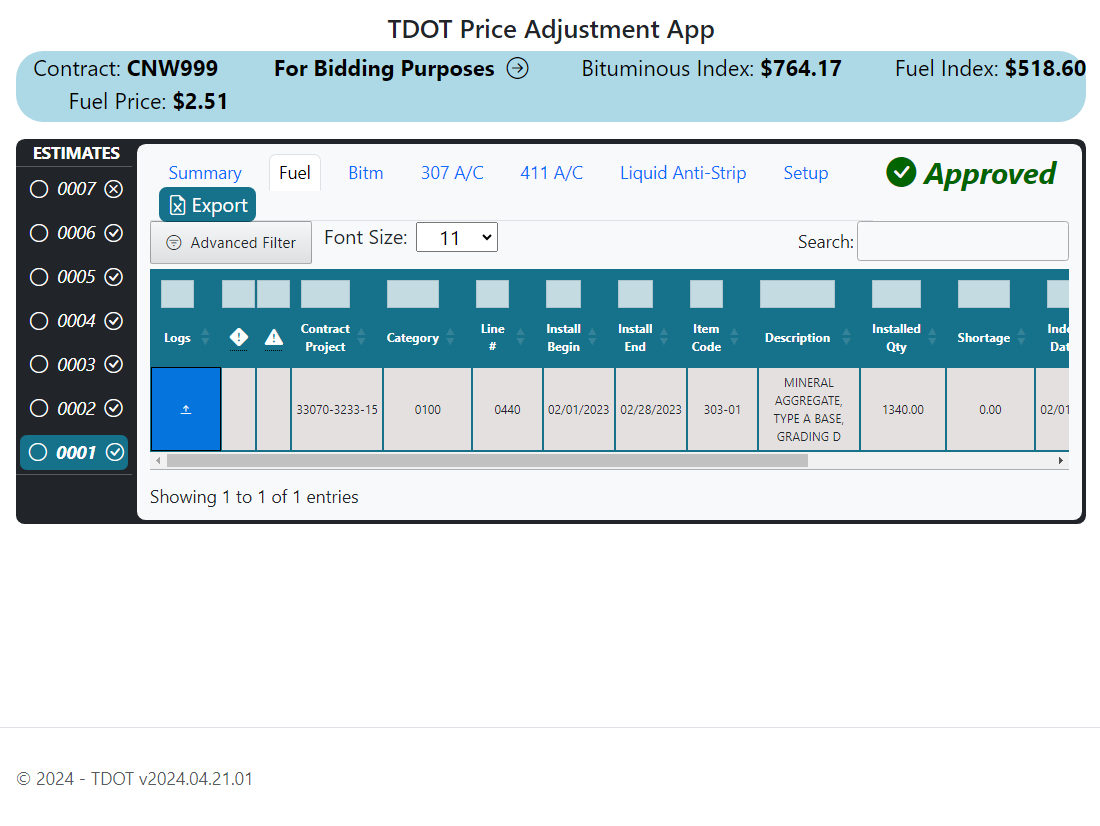The width and height of the screenshot is (1100, 826).
Task: Click the Install End cell 02/28/2023
Action: [651, 409]
